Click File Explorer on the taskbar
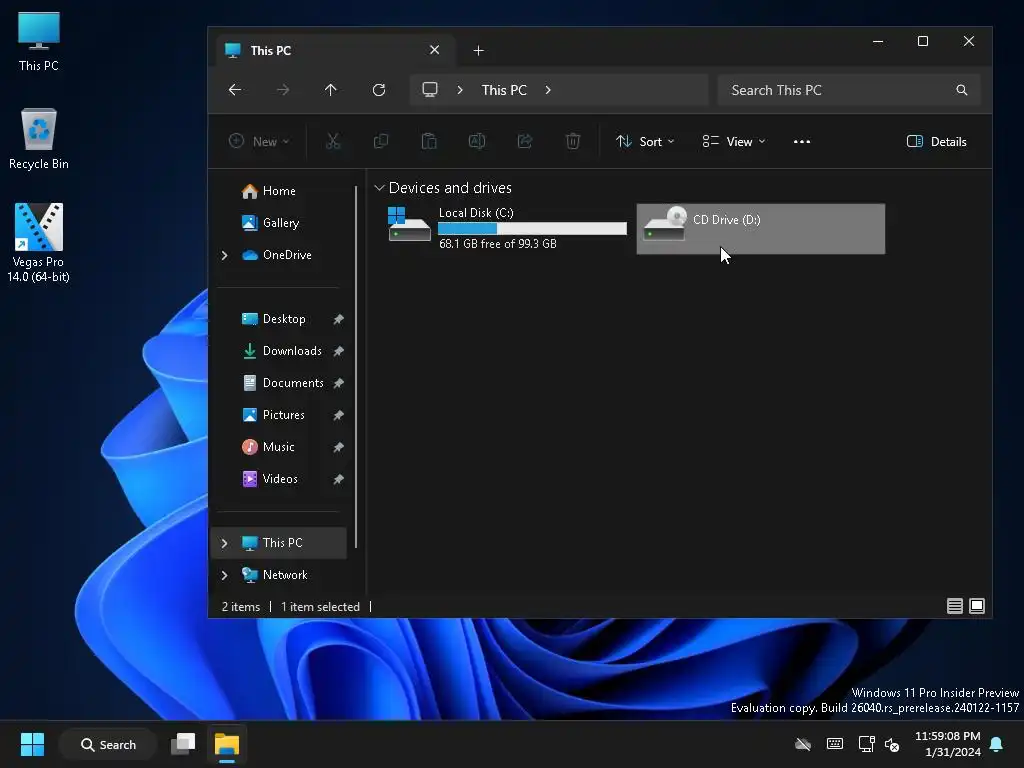The height and width of the screenshot is (768, 1024). click(227, 744)
